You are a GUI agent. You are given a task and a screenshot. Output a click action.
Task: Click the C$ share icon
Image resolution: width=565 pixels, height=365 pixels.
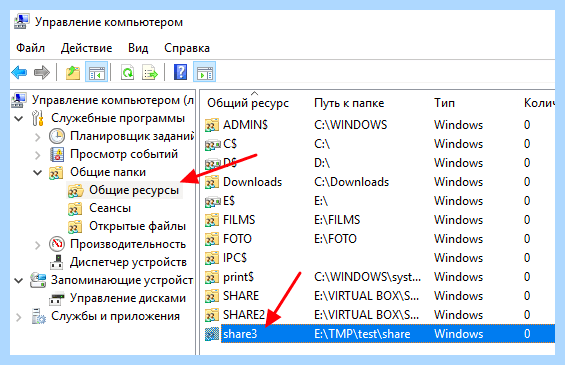212,144
